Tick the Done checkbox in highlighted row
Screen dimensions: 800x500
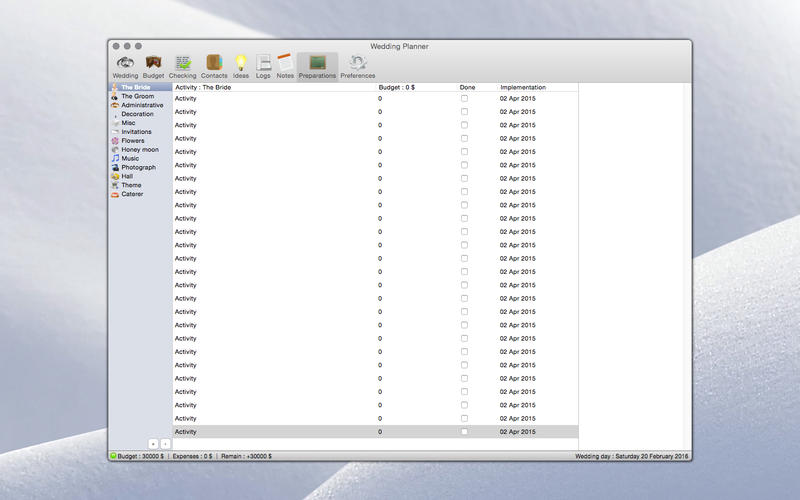464,432
